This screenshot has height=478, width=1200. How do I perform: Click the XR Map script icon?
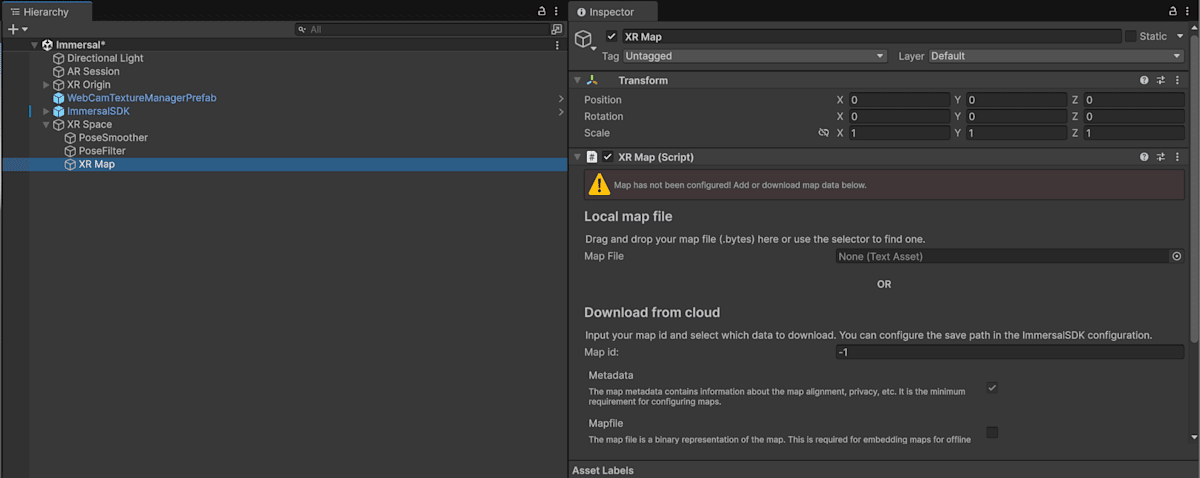coord(592,157)
